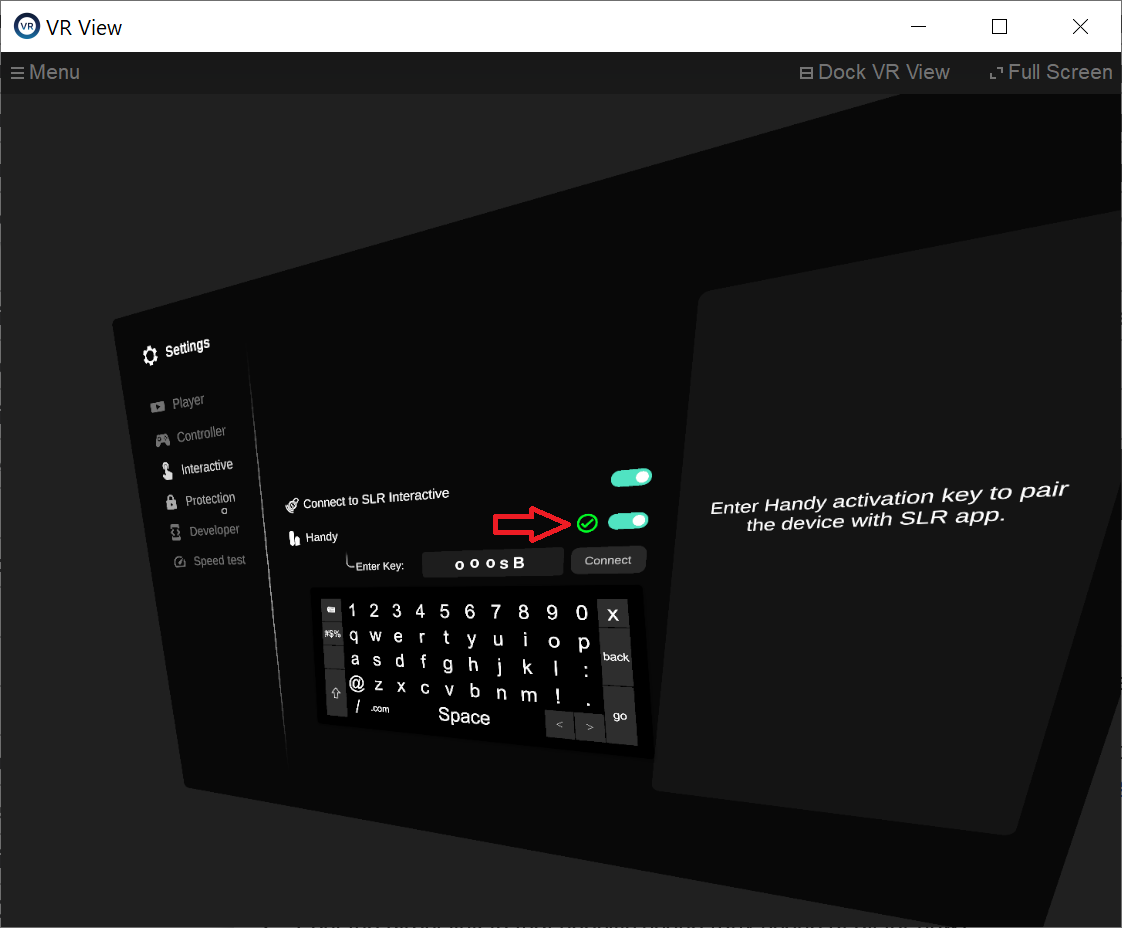Open the Menu hamburger in top bar
The image size is (1122, 928).
tap(45, 72)
